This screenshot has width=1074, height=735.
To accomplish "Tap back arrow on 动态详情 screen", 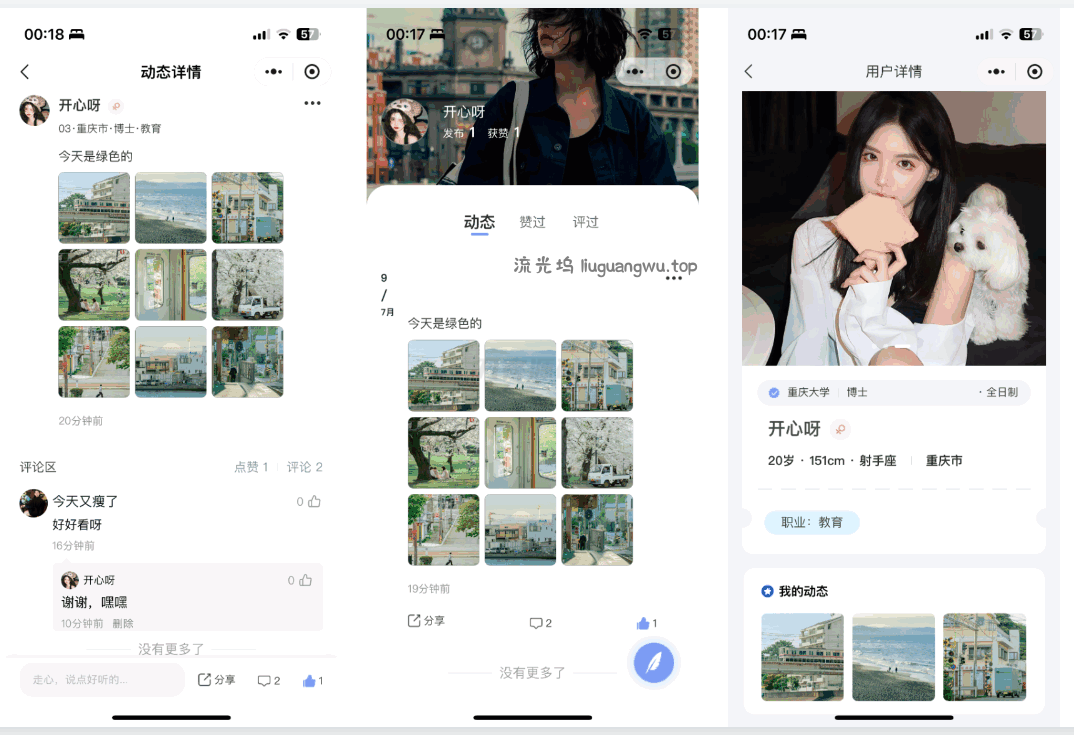I will (25, 72).
